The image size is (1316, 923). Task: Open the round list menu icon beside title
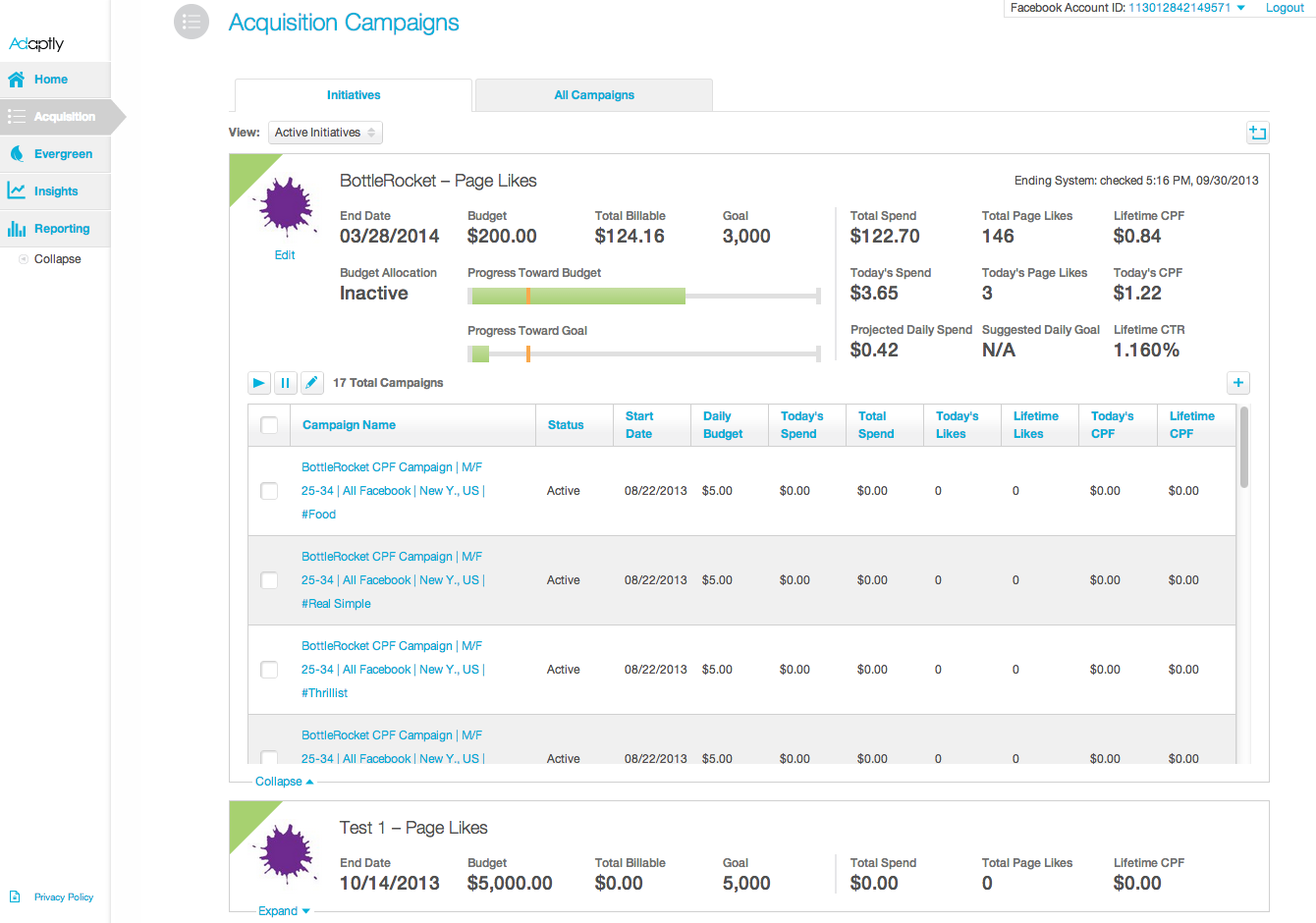tap(192, 22)
